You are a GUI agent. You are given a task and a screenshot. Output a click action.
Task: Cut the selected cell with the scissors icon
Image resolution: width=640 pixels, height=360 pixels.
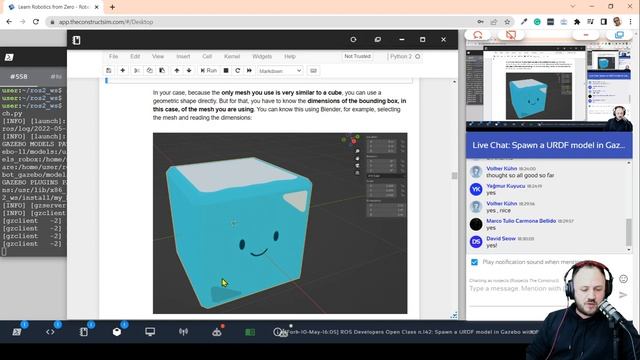pos(137,71)
